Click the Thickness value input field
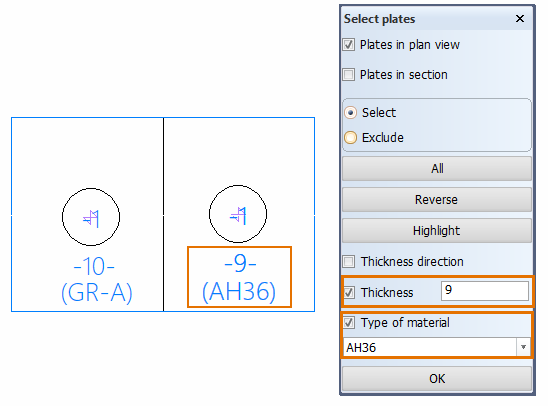 tap(485, 291)
